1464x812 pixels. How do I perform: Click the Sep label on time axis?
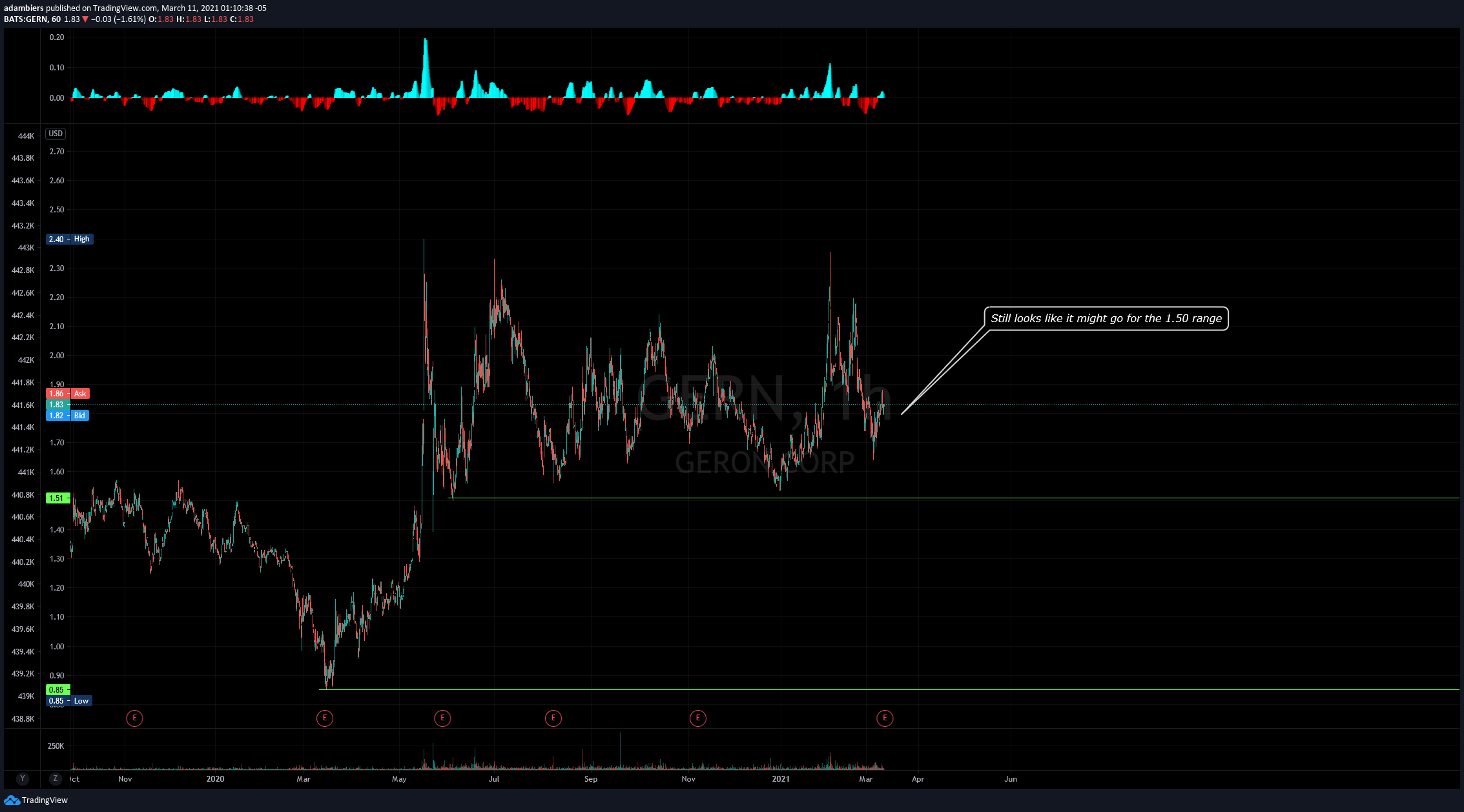[591, 779]
